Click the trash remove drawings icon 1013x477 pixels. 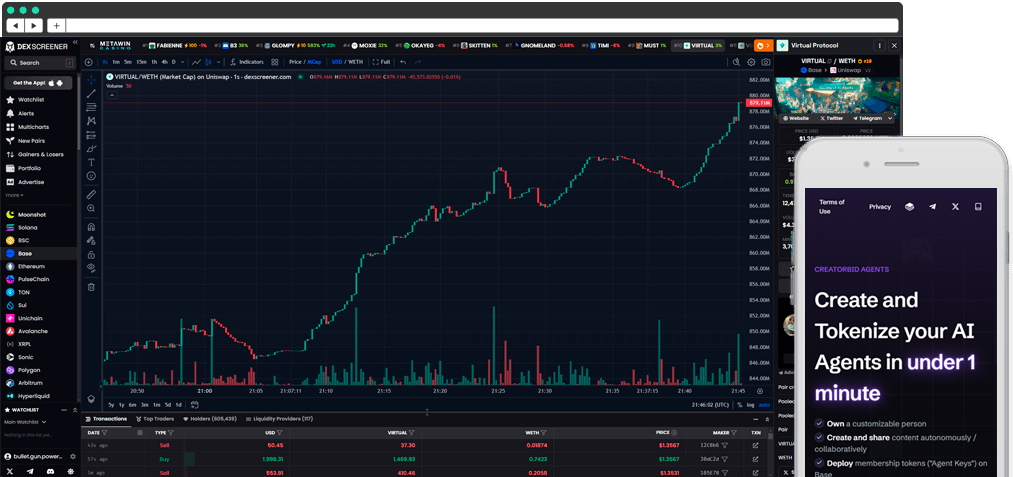point(91,287)
